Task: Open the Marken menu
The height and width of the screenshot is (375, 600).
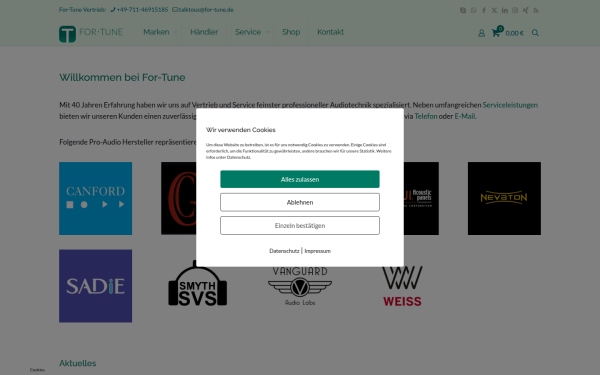Action: (156, 32)
